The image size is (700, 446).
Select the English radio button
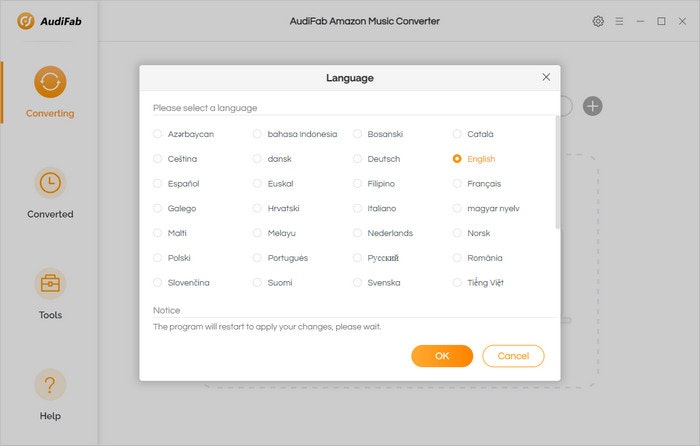(x=457, y=158)
